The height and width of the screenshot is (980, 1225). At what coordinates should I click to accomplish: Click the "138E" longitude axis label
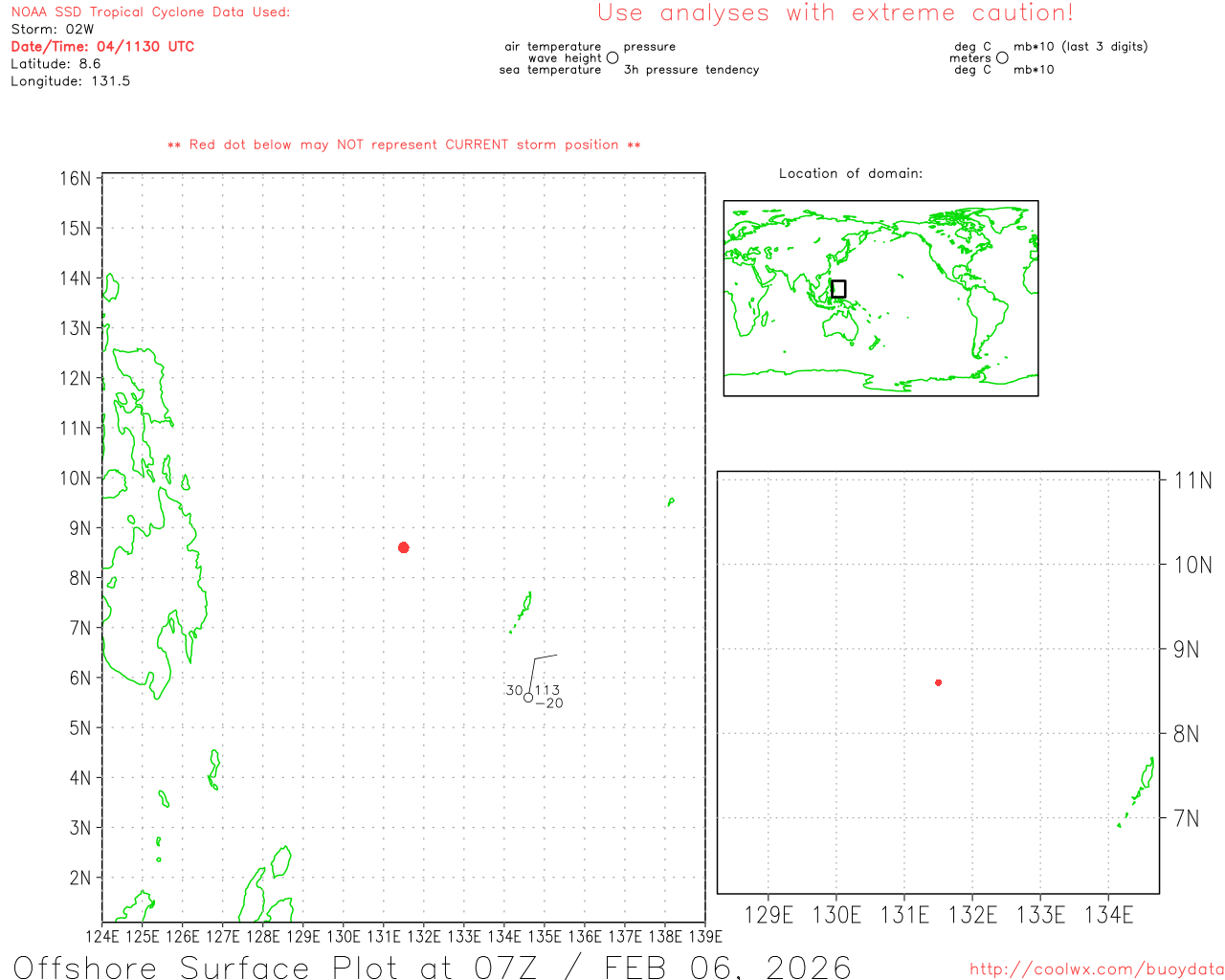(665, 936)
